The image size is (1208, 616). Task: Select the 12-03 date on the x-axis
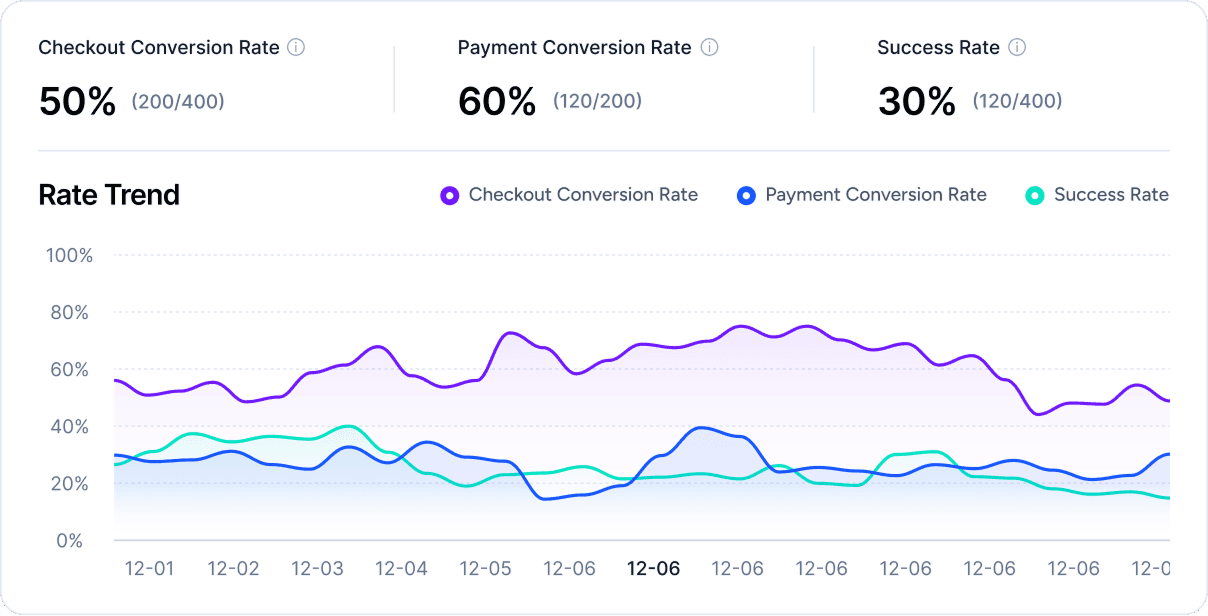click(317, 569)
